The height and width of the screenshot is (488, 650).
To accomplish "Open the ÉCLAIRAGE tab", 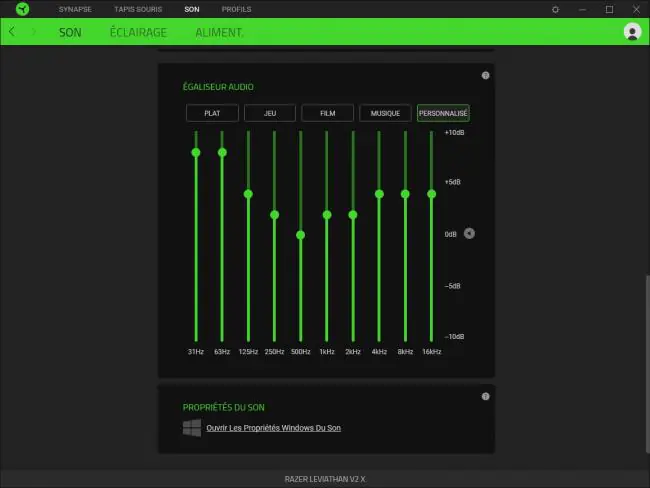I will (138, 32).
